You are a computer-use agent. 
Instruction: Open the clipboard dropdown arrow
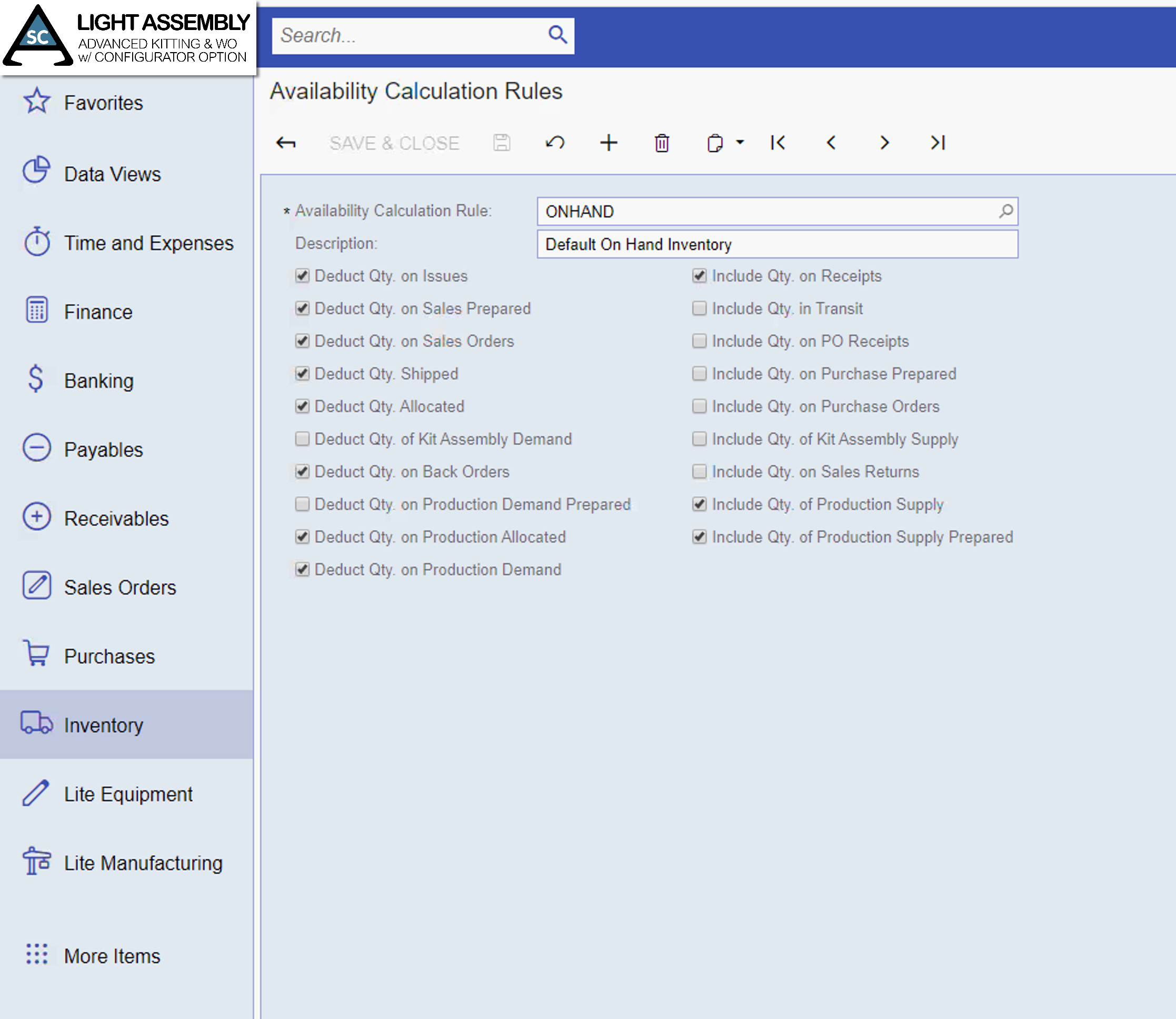[740, 142]
